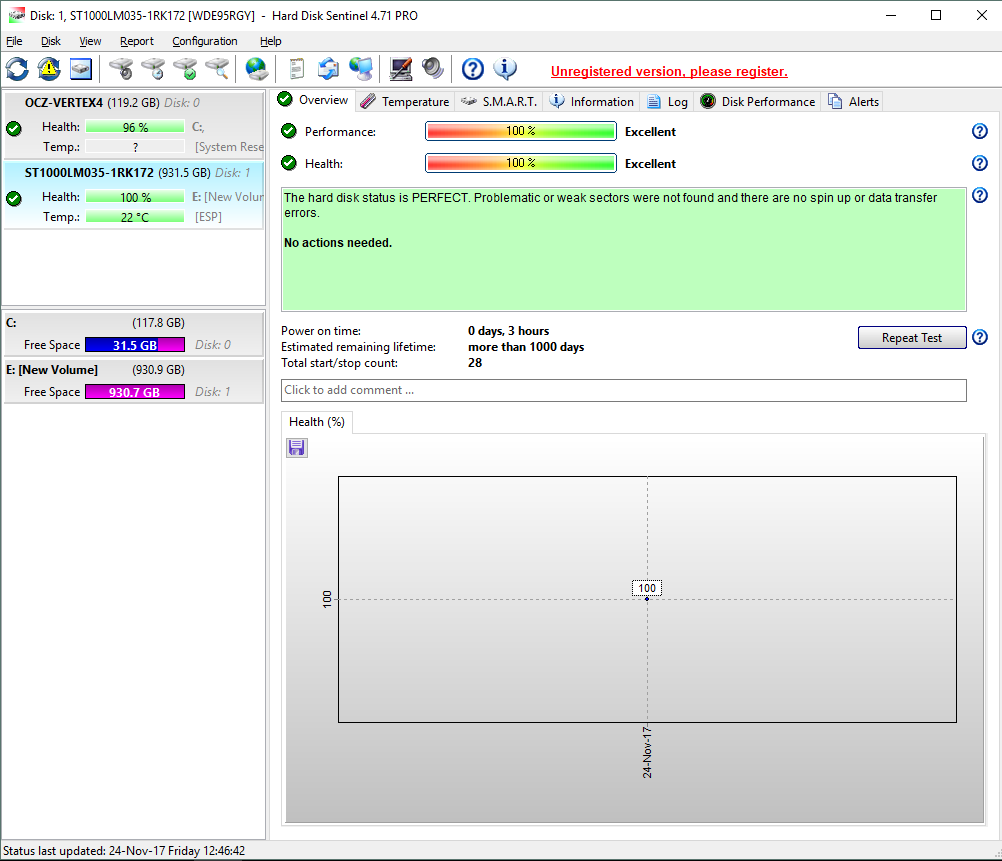The image size is (1002, 861).
Task: Click the speaker sound toolbar icon
Action: tap(432, 69)
